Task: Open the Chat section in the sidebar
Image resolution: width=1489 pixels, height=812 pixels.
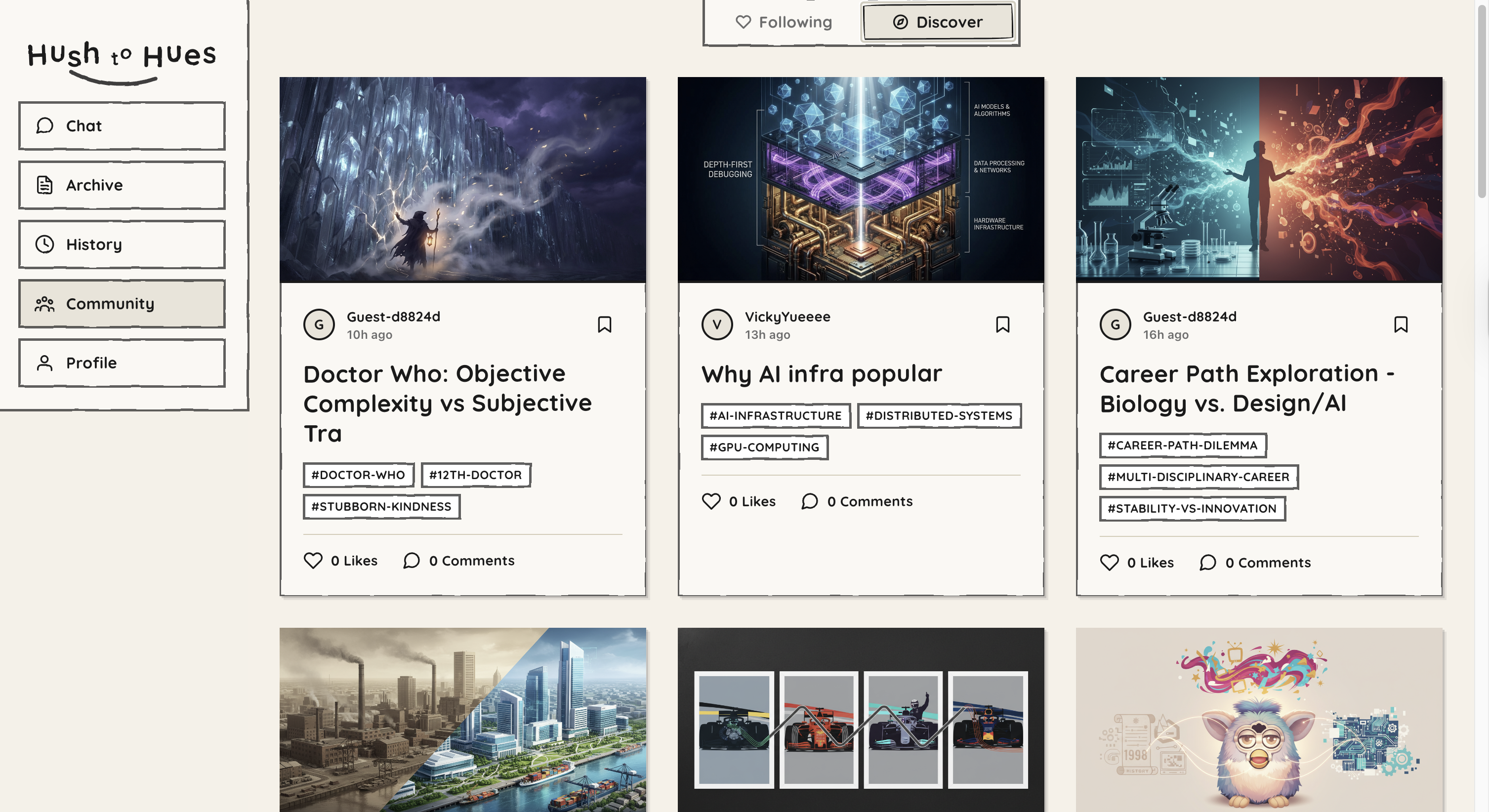Action: click(122, 125)
